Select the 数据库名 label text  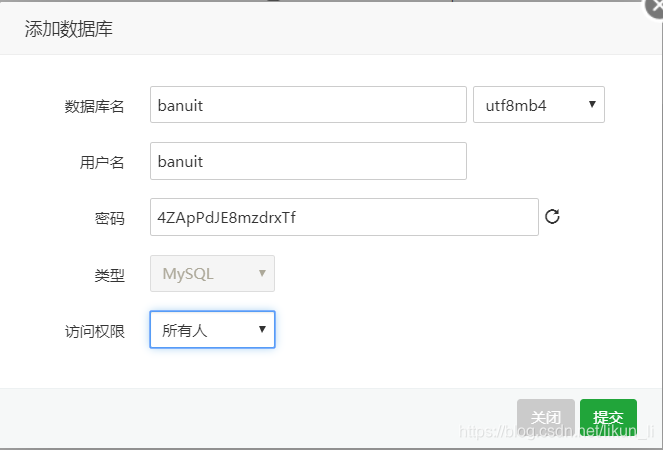point(94,106)
